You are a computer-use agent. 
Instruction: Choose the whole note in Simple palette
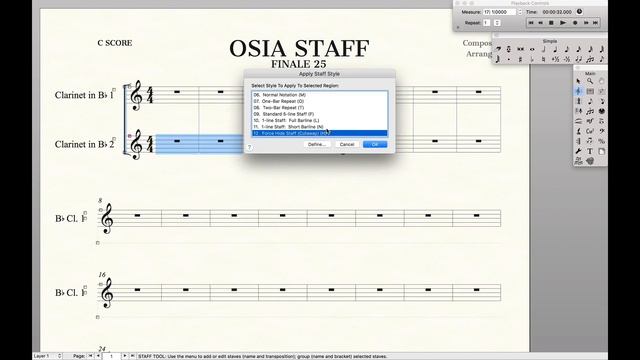(x=532, y=49)
